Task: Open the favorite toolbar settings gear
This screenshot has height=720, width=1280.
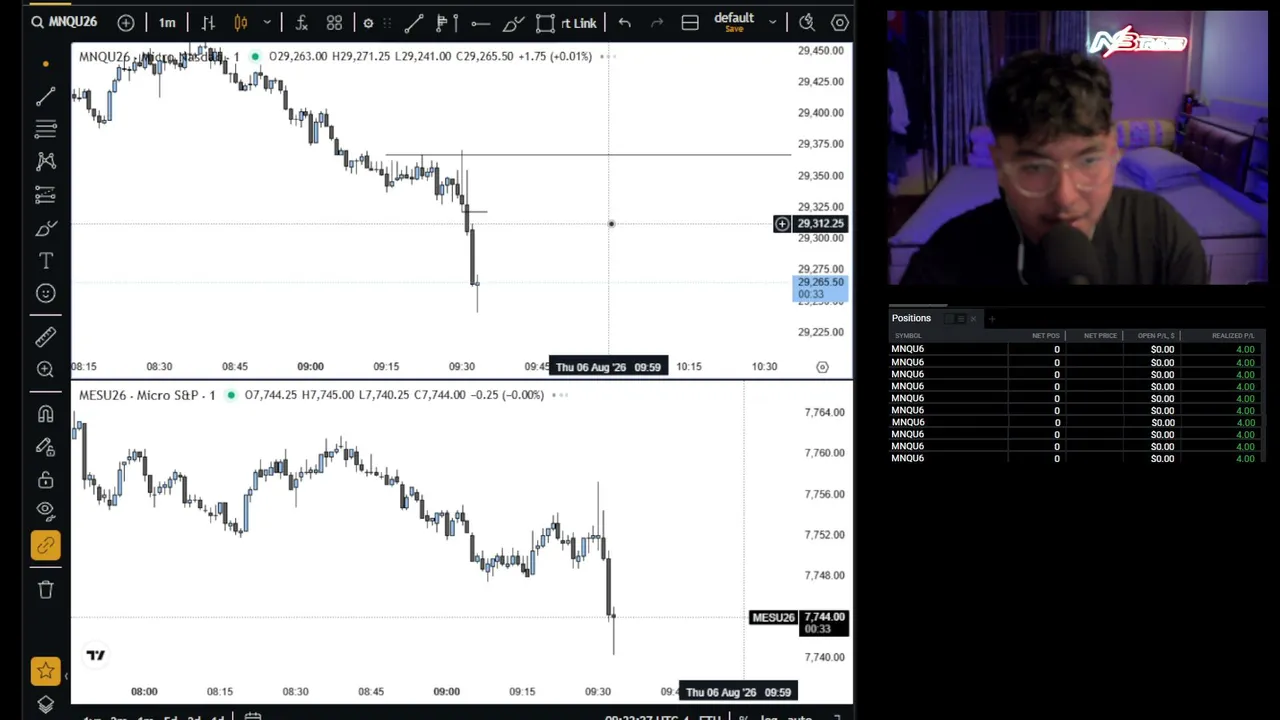Action: [368, 22]
